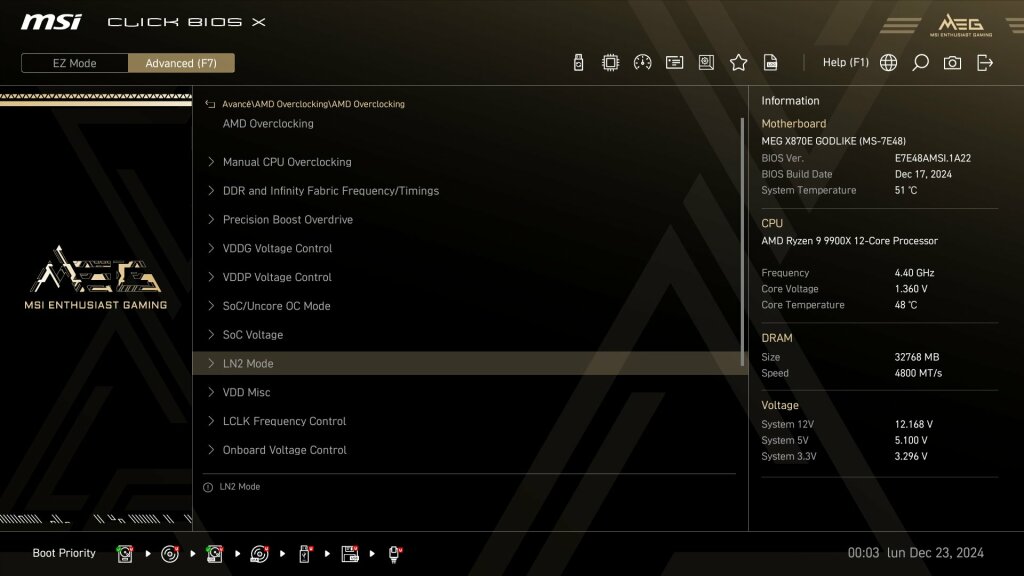1024x576 pixels.
Task: Go back using the breadcrumb return arrow
Action: pos(210,104)
